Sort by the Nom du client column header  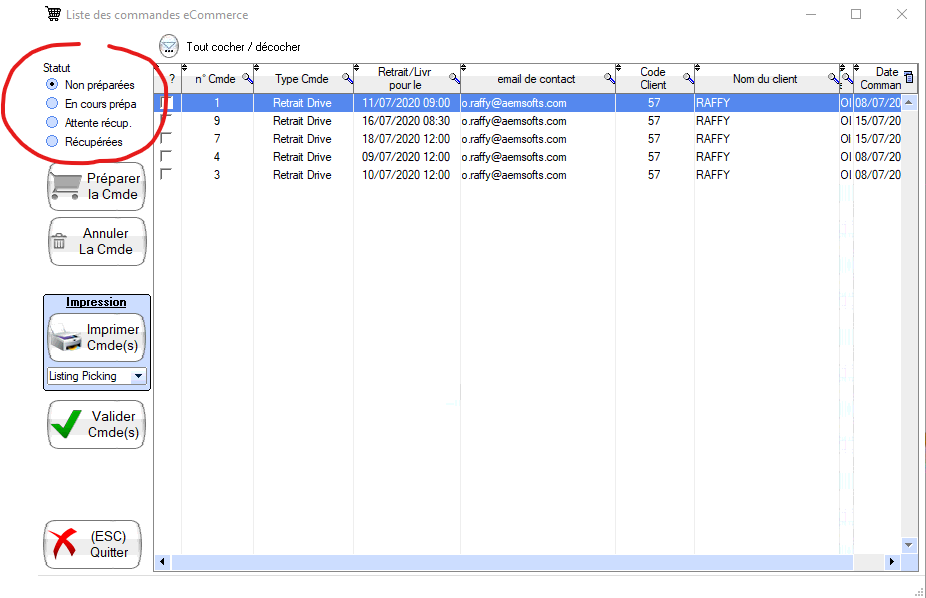(x=764, y=79)
